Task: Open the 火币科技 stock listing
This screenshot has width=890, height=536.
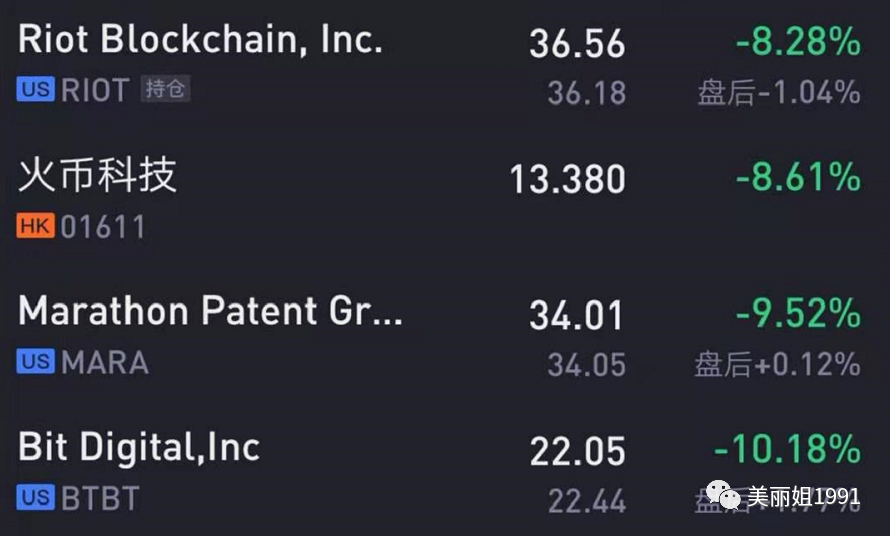Action: [x=98, y=176]
